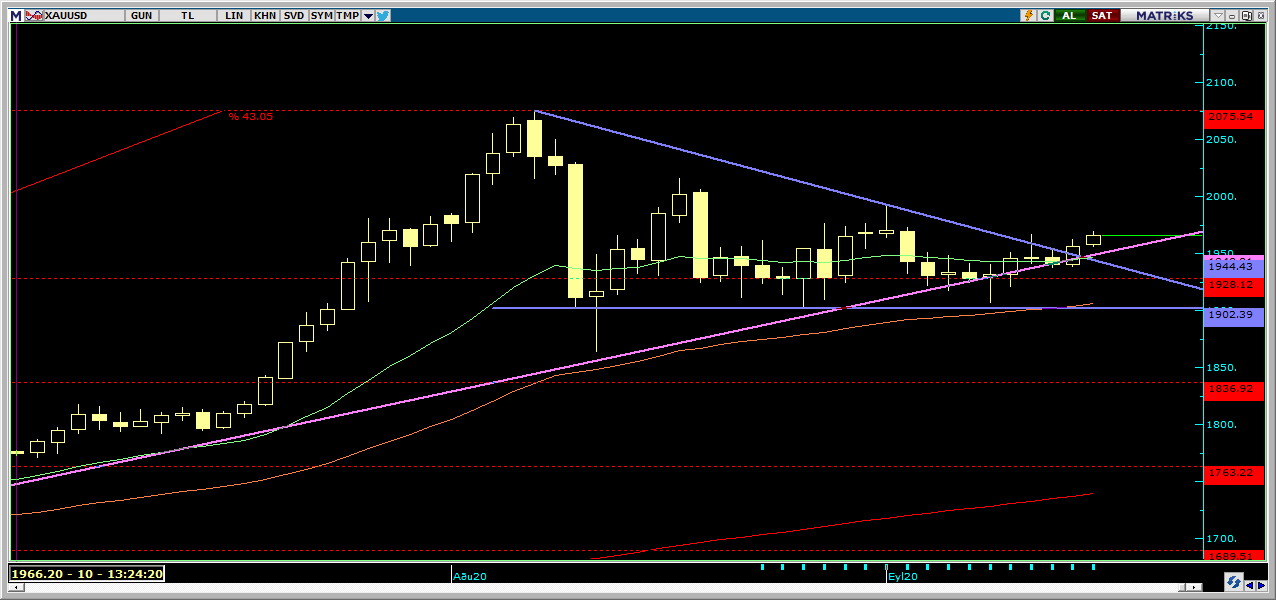This screenshot has height=600, width=1276.
Task: Switch currency with the TL button
Action: pyautogui.click(x=190, y=16)
